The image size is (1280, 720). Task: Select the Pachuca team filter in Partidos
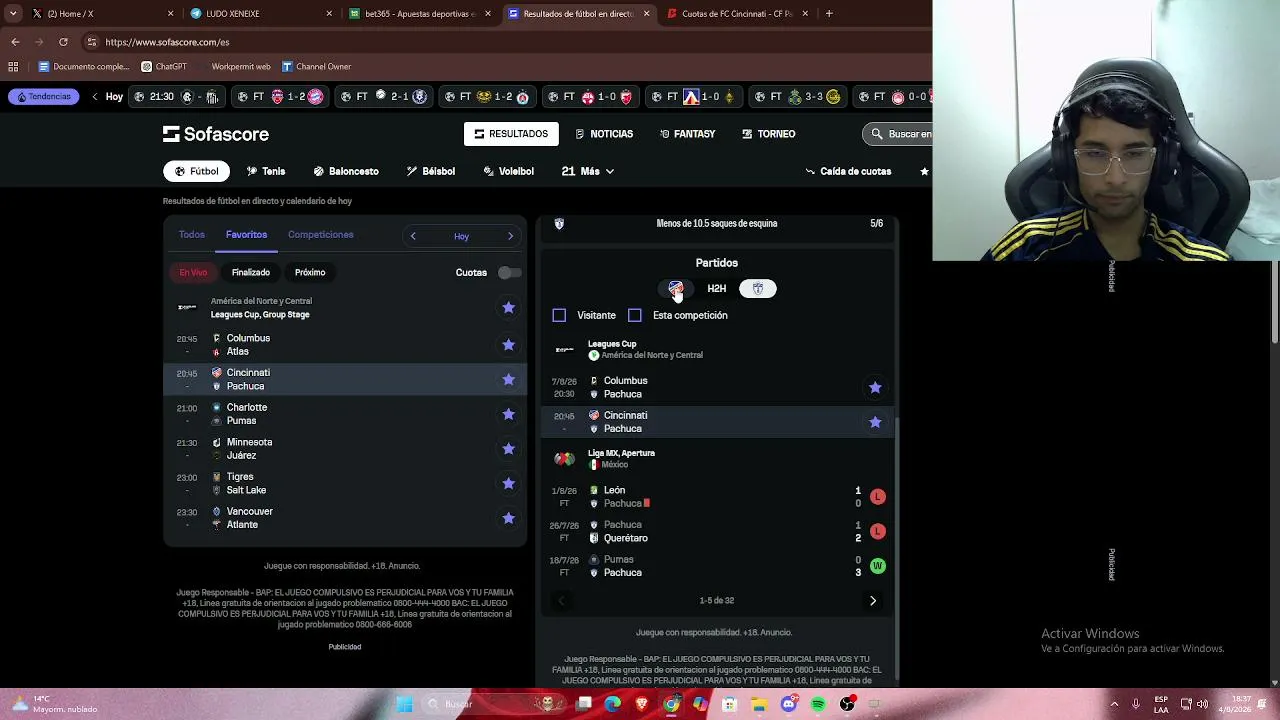click(x=758, y=289)
